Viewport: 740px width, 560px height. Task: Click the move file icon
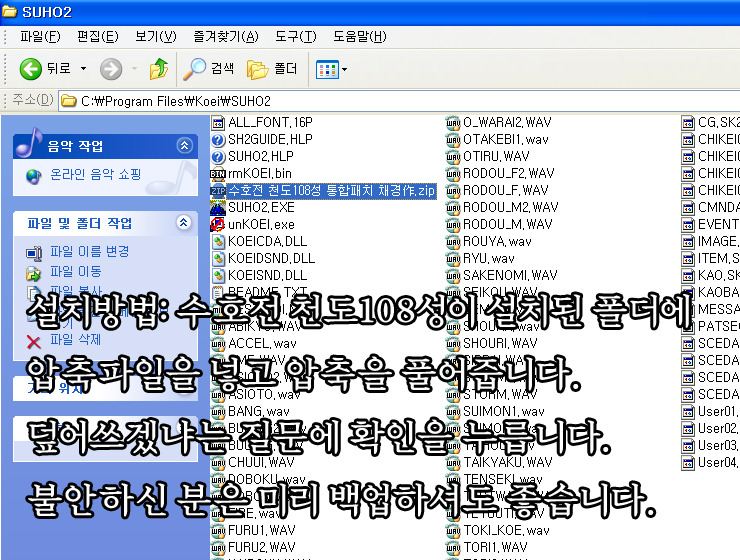pos(34,274)
